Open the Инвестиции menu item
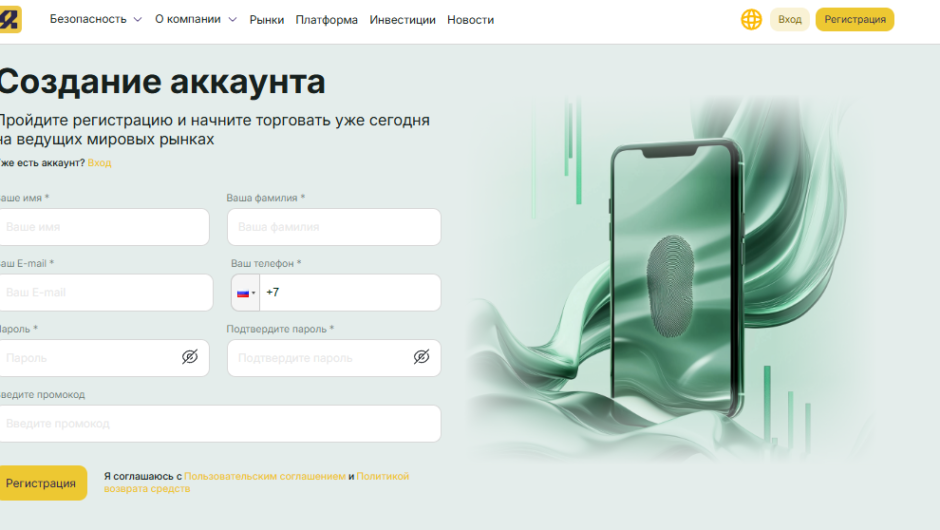 402,20
